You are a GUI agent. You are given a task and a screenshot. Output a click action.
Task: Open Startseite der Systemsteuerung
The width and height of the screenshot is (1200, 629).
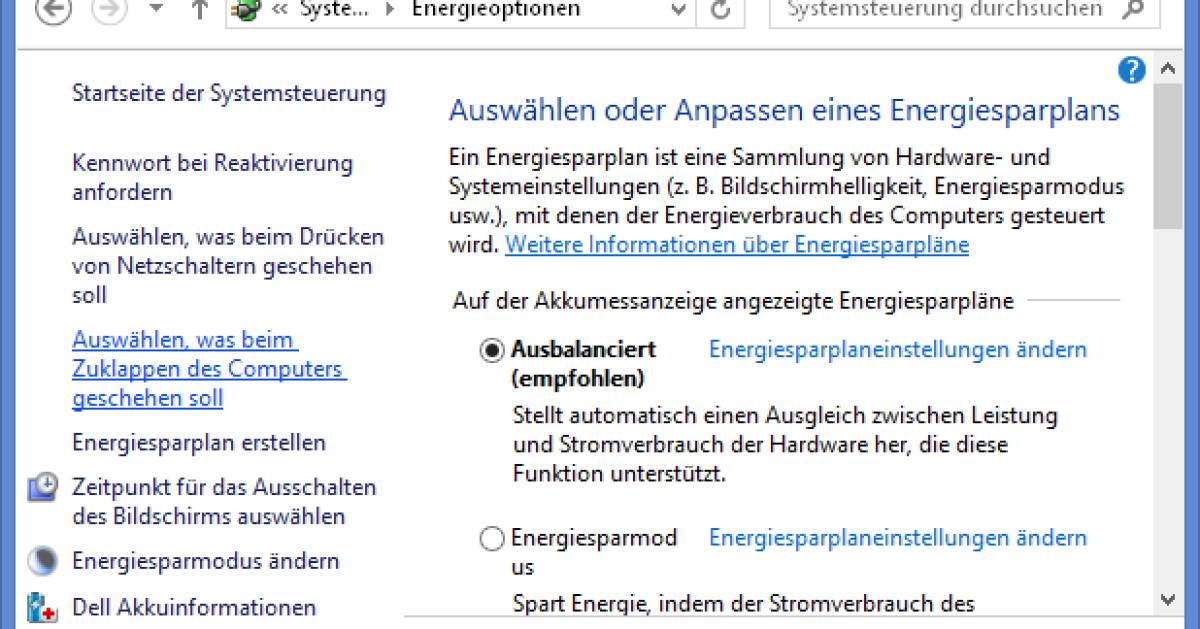[x=228, y=93]
